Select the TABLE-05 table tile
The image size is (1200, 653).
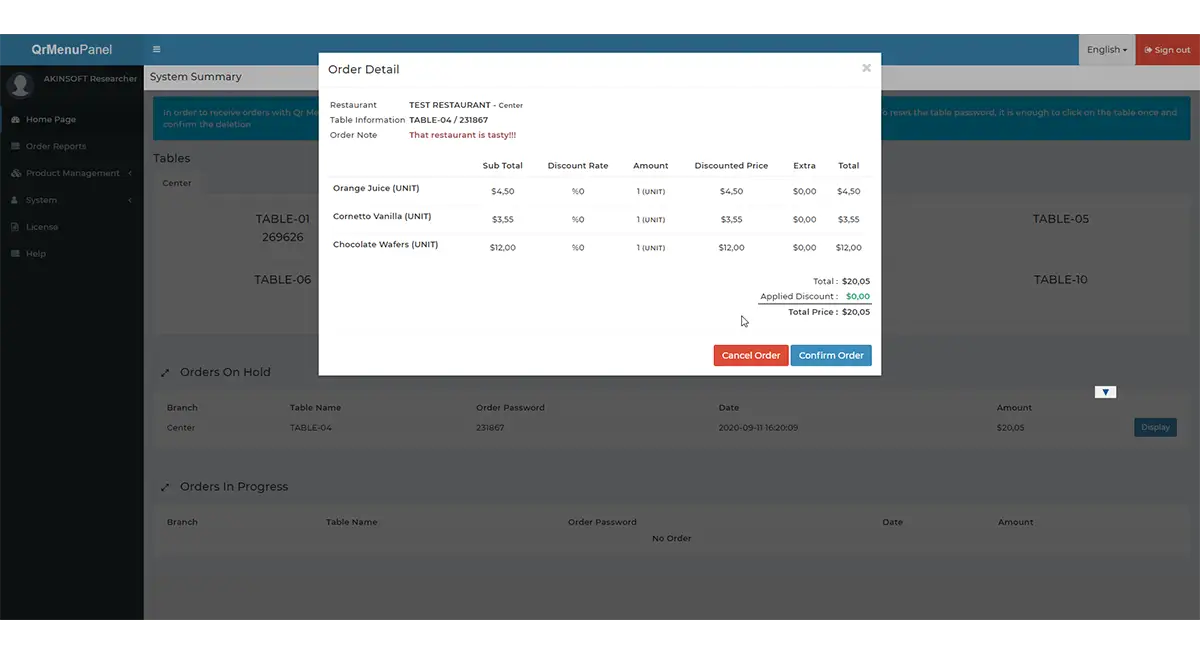pyautogui.click(x=1060, y=219)
